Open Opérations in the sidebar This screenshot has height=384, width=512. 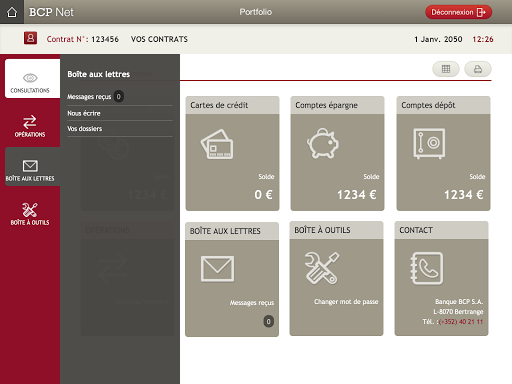coord(30,126)
